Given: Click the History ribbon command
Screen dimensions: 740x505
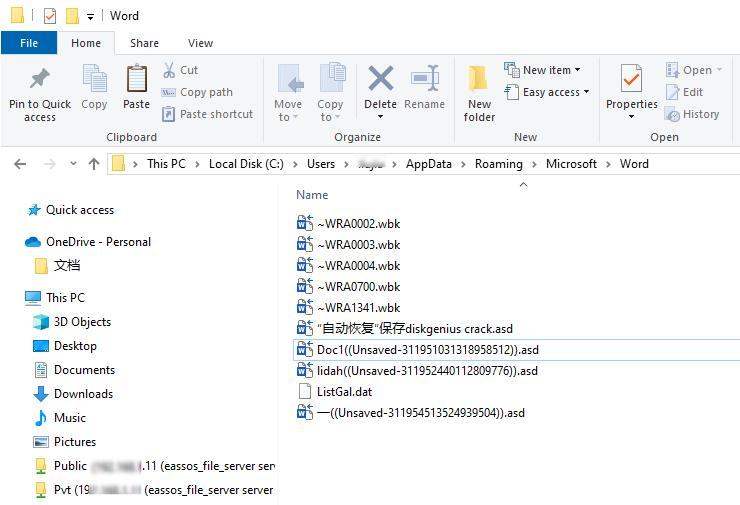Looking at the screenshot, I should click(x=692, y=114).
